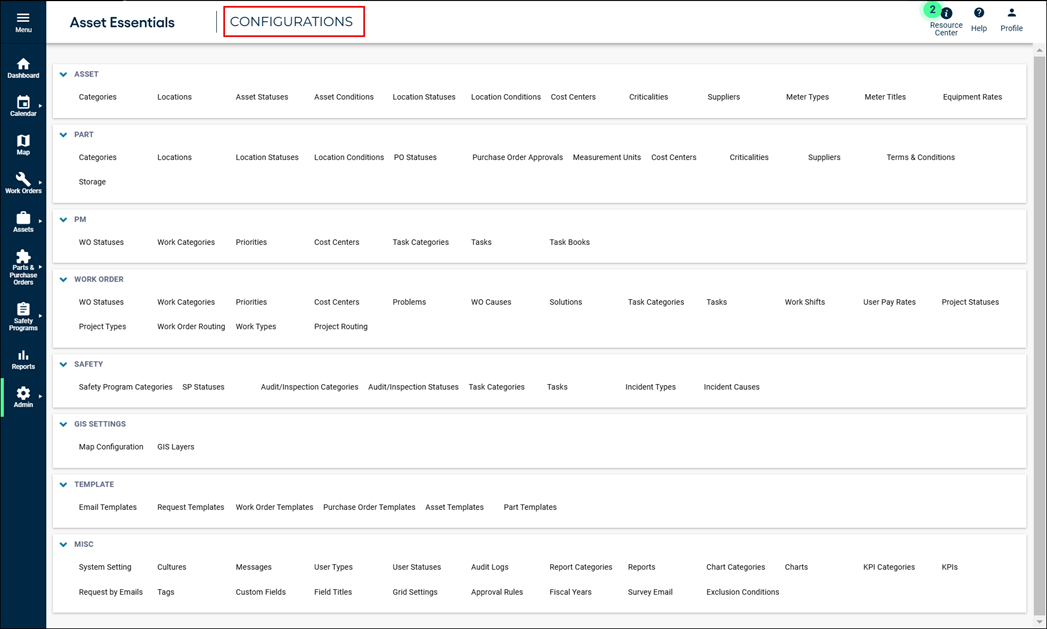This screenshot has height=629, width=1047.
Task: Click System Setting under Misc
Action: click(x=105, y=567)
